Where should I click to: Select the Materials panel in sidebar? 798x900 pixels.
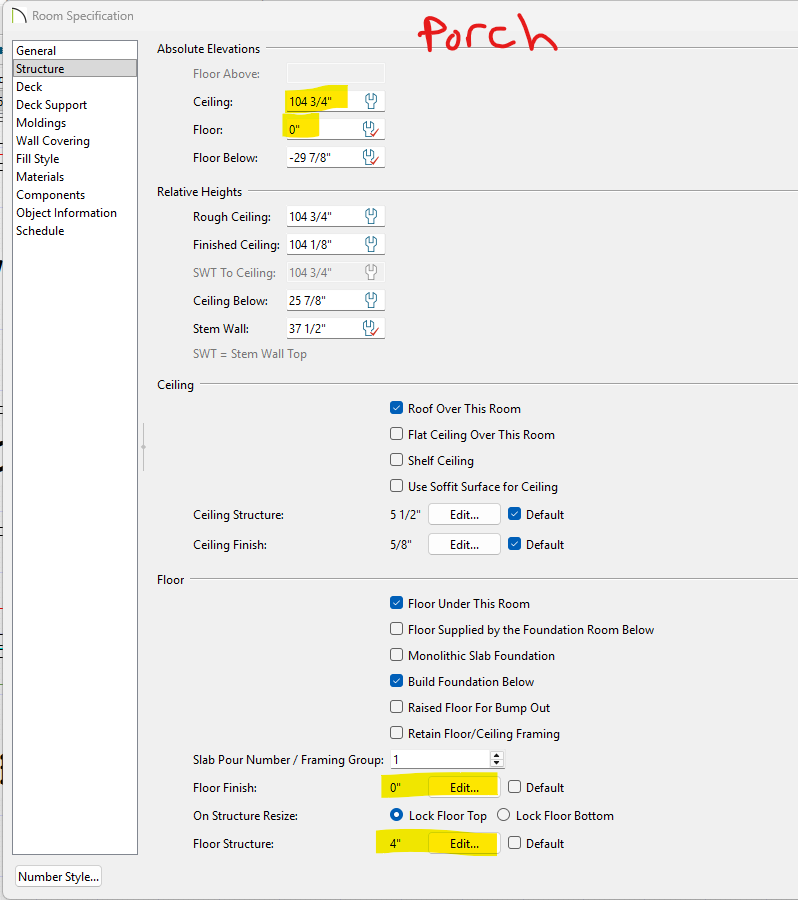(x=40, y=177)
